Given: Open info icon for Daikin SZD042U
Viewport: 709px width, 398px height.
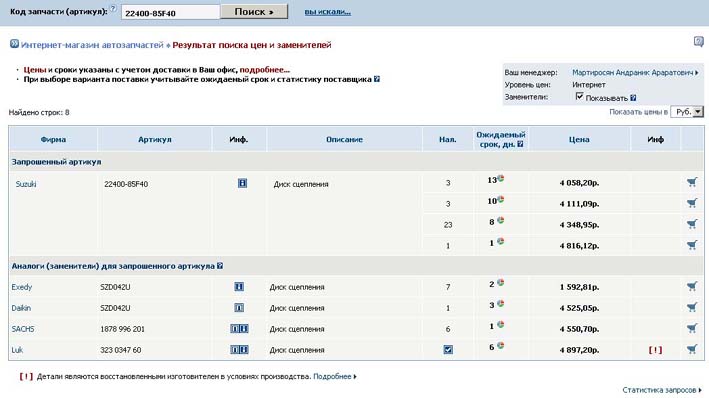Looking at the screenshot, I should (x=239, y=308).
